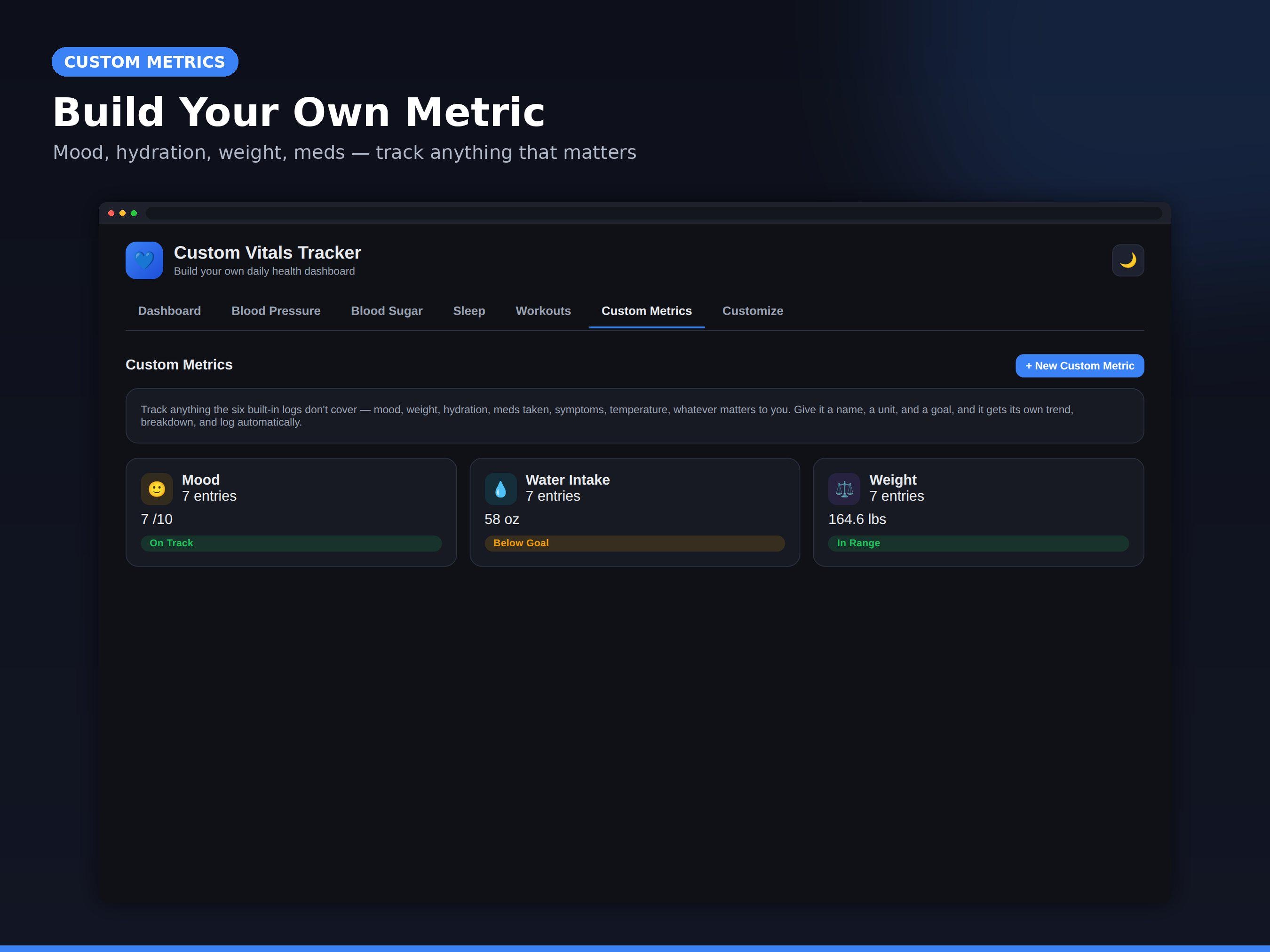Open the Dashboard tab

pos(169,311)
